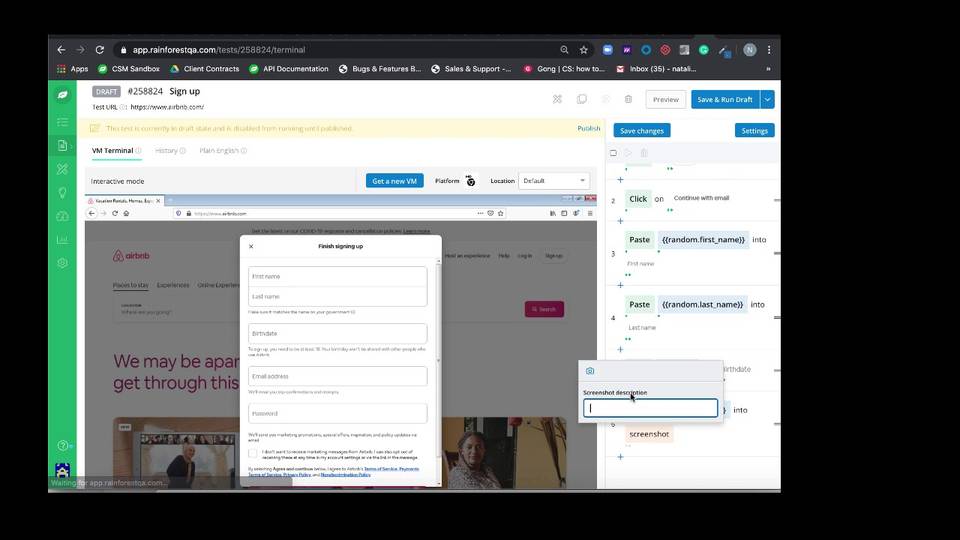Check the marketing messages opt-out checkbox
The image size is (960, 540).
[x=253, y=453]
